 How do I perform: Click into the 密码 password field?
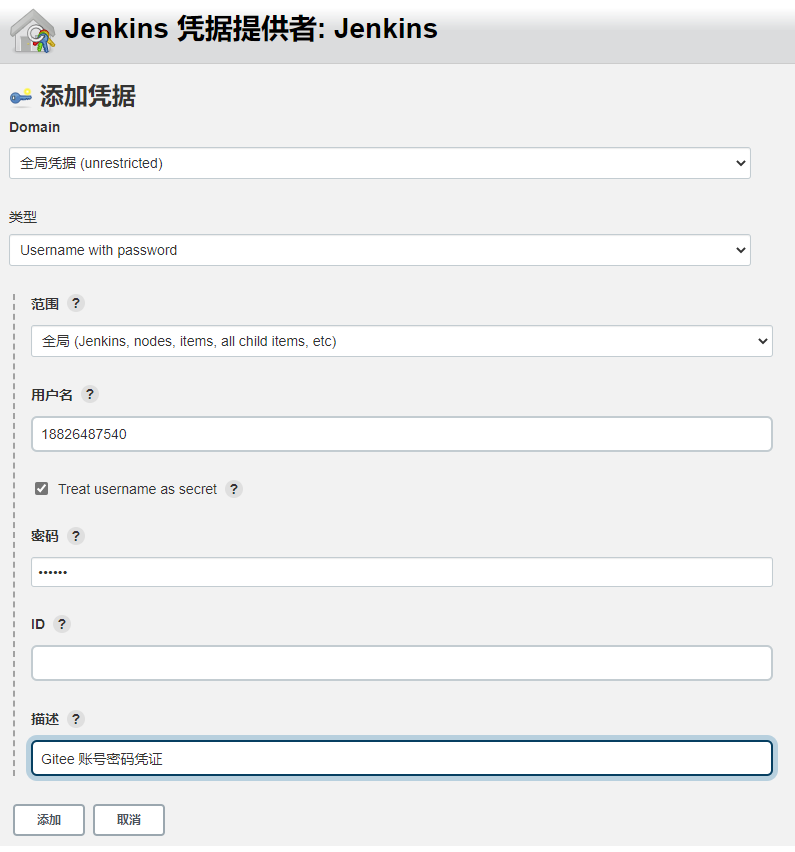pos(401,572)
